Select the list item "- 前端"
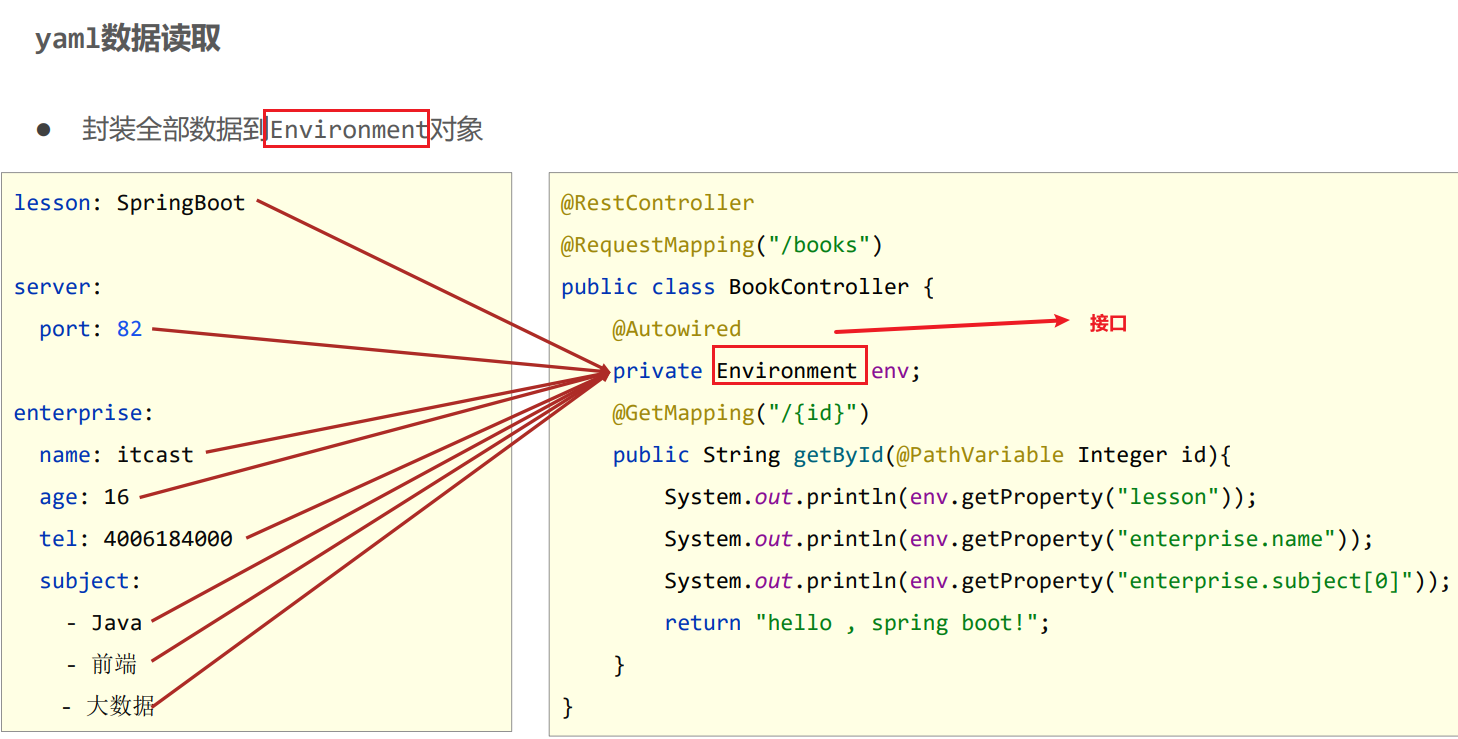Viewport: 1458px width, 739px height. (x=102, y=664)
